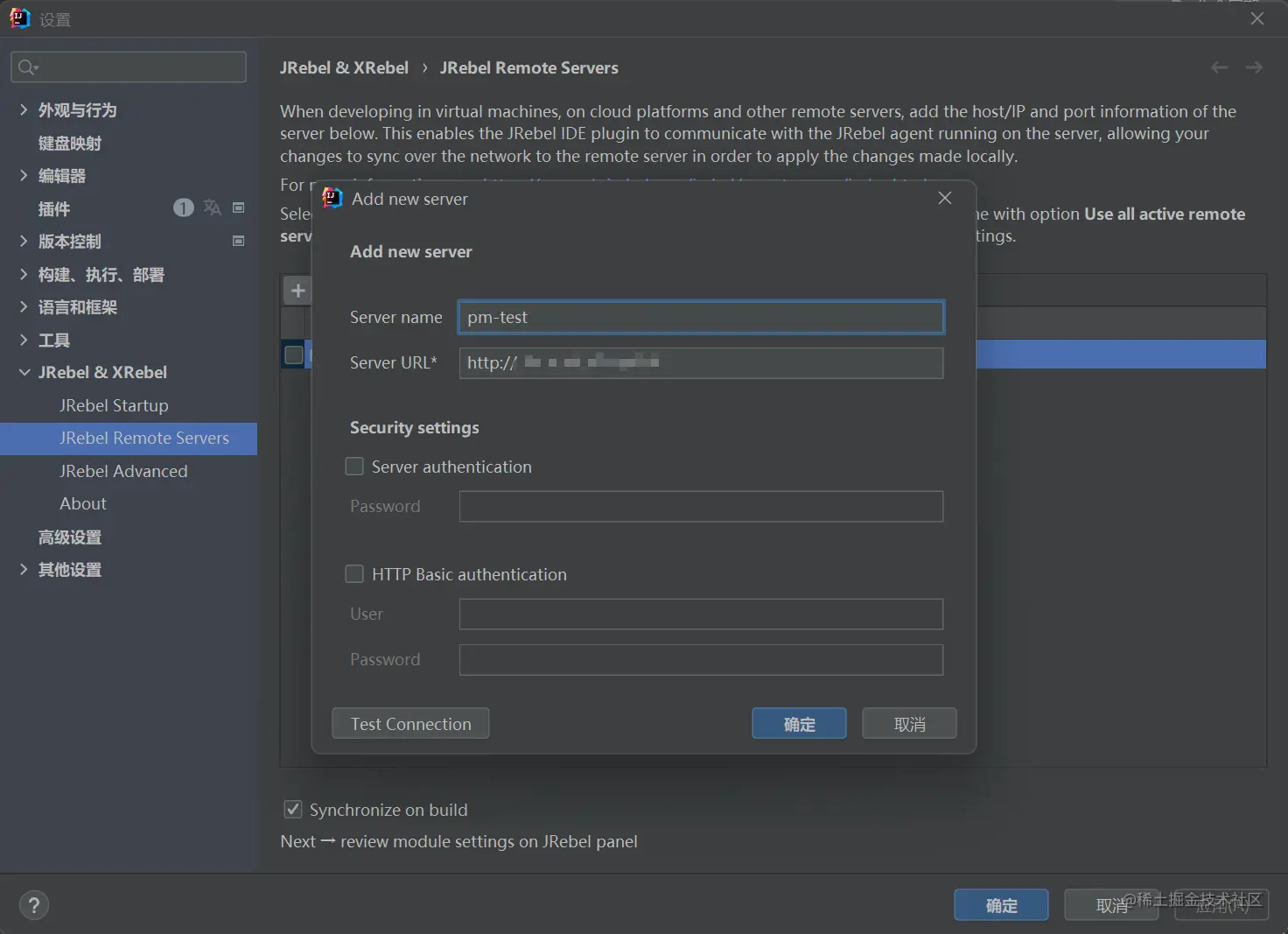The image size is (1288, 934).
Task: Click into Server URL field
Action: pyautogui.click(x=701, y=362)
